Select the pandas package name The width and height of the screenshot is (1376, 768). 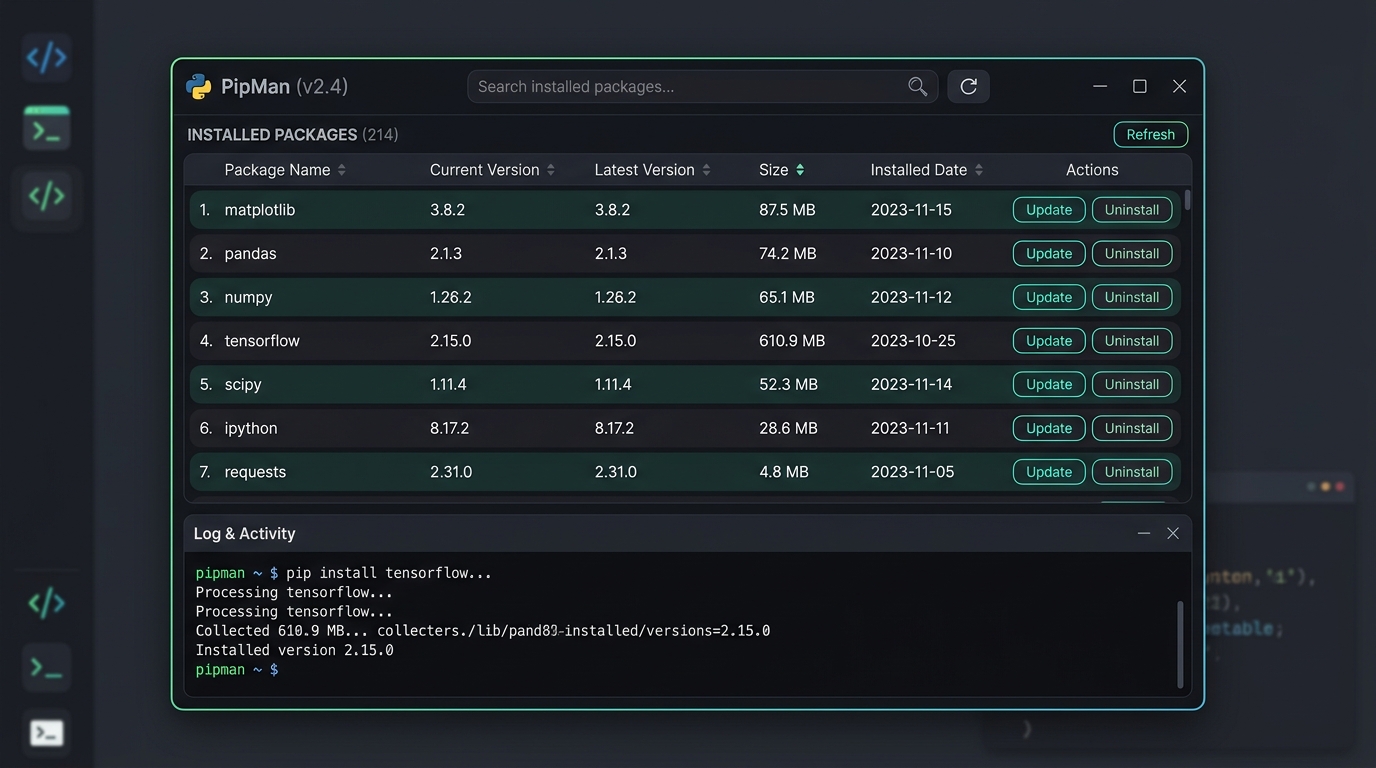coord(250,254)
